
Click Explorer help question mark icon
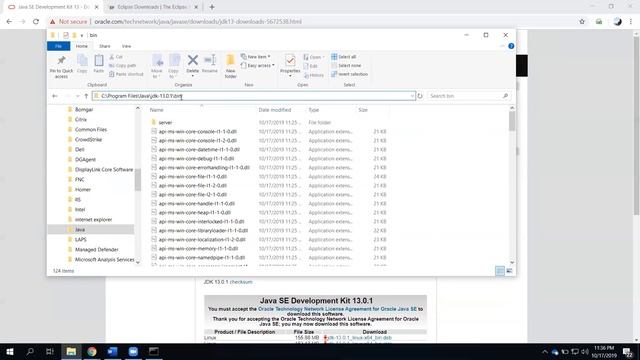coord(511,46)
